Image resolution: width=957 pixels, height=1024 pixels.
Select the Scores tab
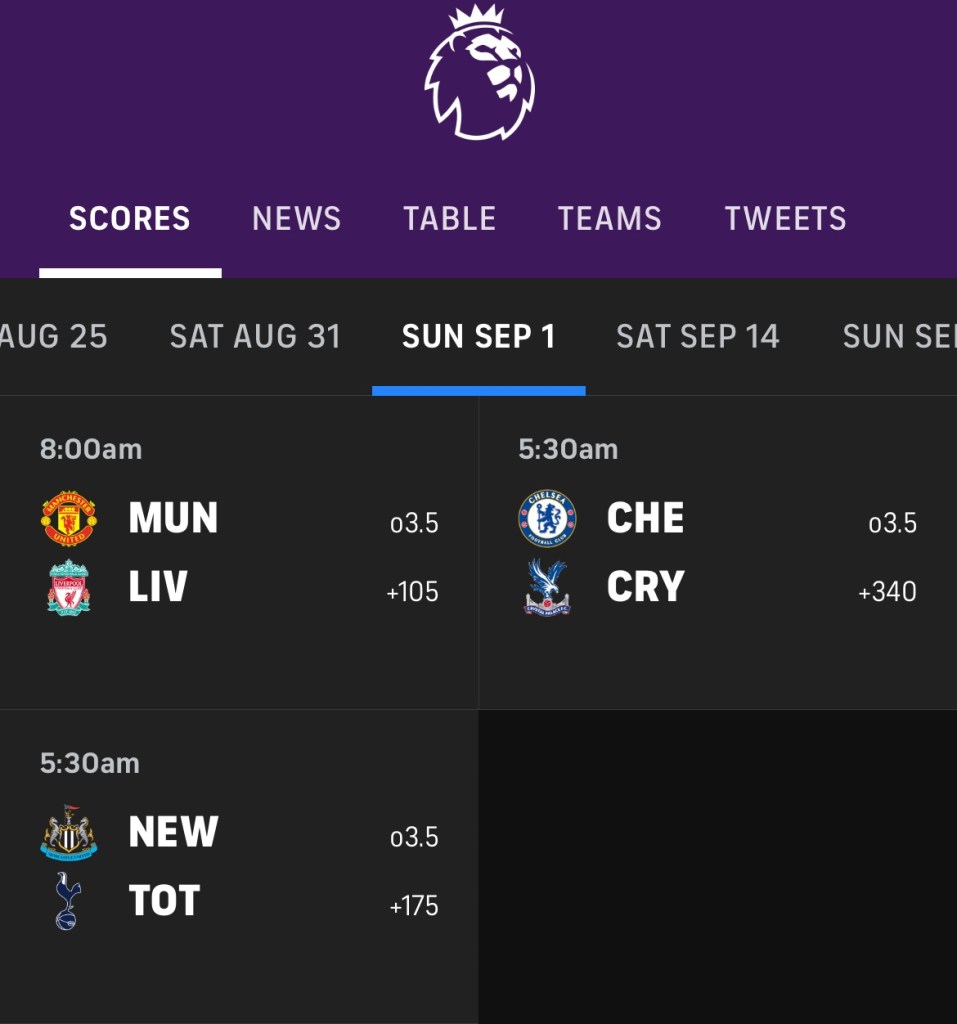pyautogui.click(x=129, y=219)
